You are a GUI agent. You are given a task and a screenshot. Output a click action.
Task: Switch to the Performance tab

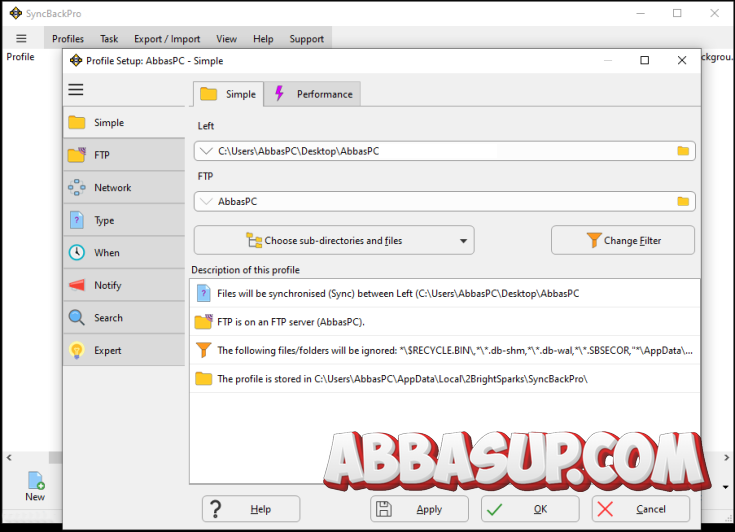point(313,94)
